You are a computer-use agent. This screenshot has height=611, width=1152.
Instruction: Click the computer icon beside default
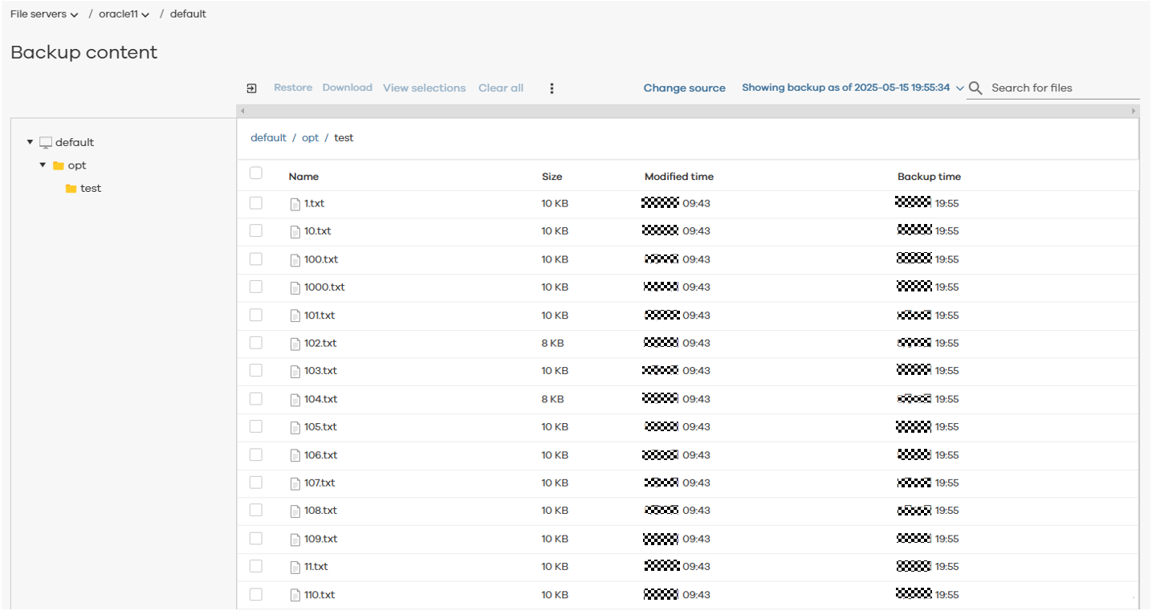click(x=46, y=143)
